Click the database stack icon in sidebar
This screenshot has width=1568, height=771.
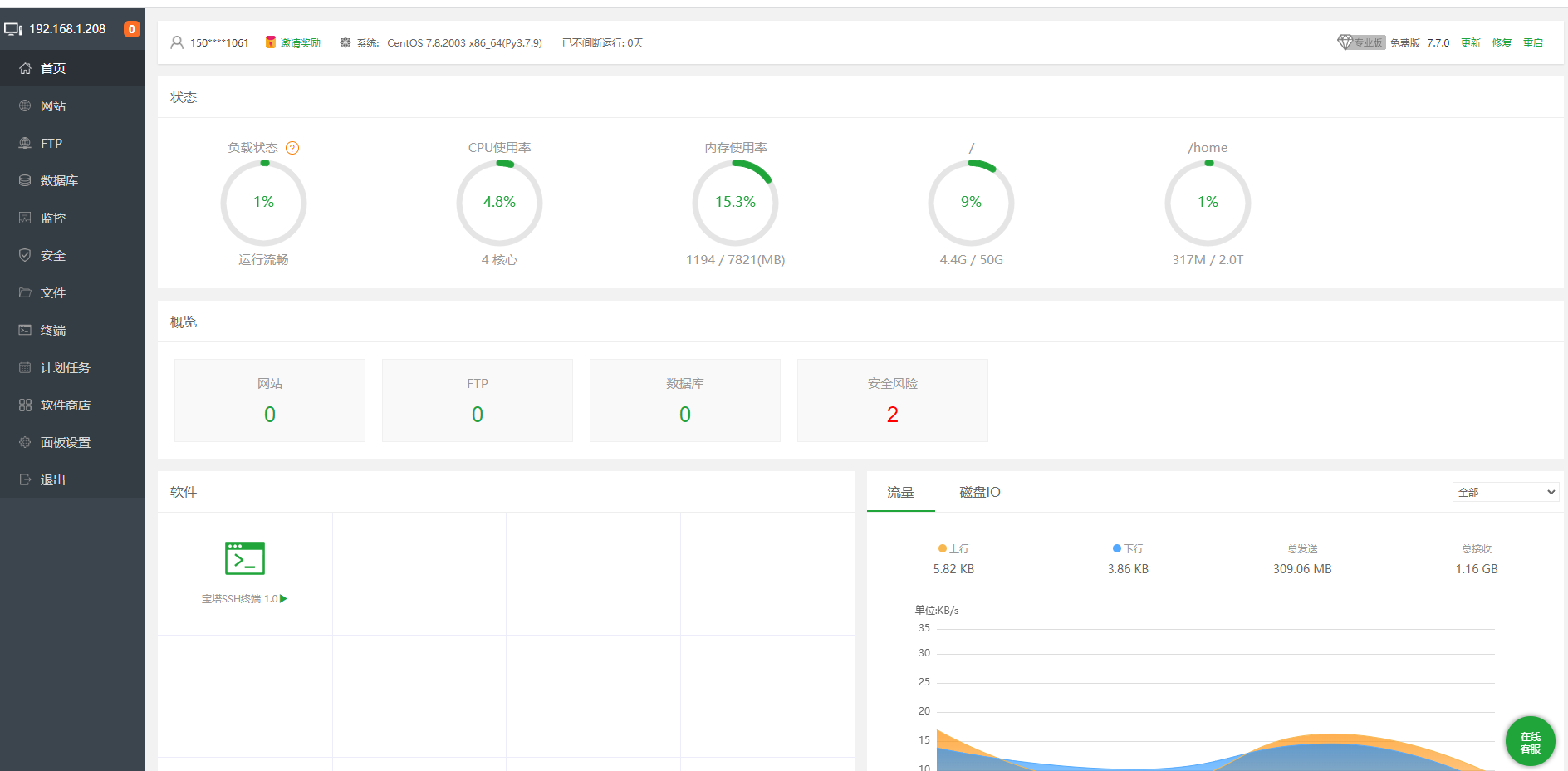coord(25,180)
